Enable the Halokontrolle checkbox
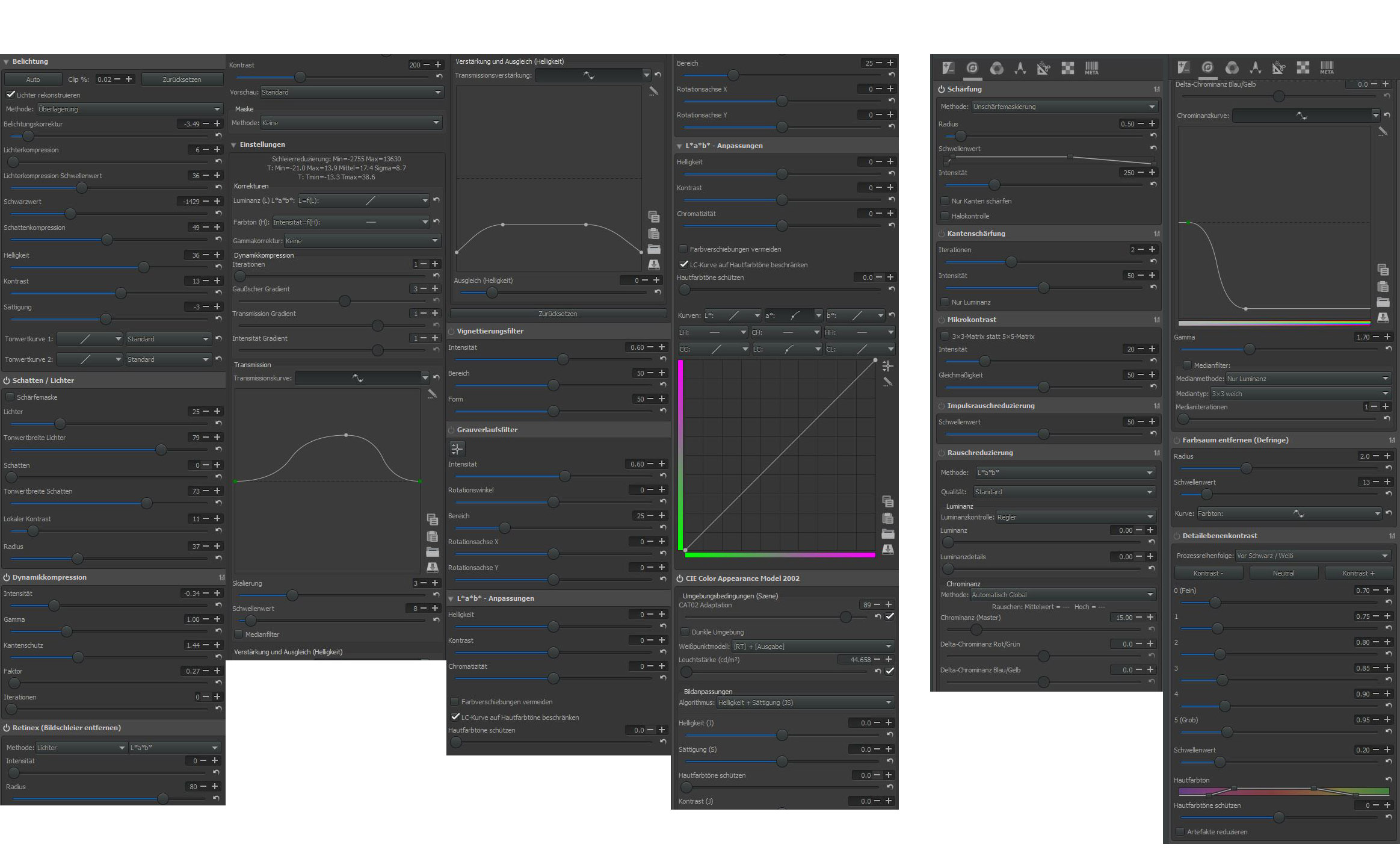The height and width of the screenshot is (862, 1400). tap(945, 216)
